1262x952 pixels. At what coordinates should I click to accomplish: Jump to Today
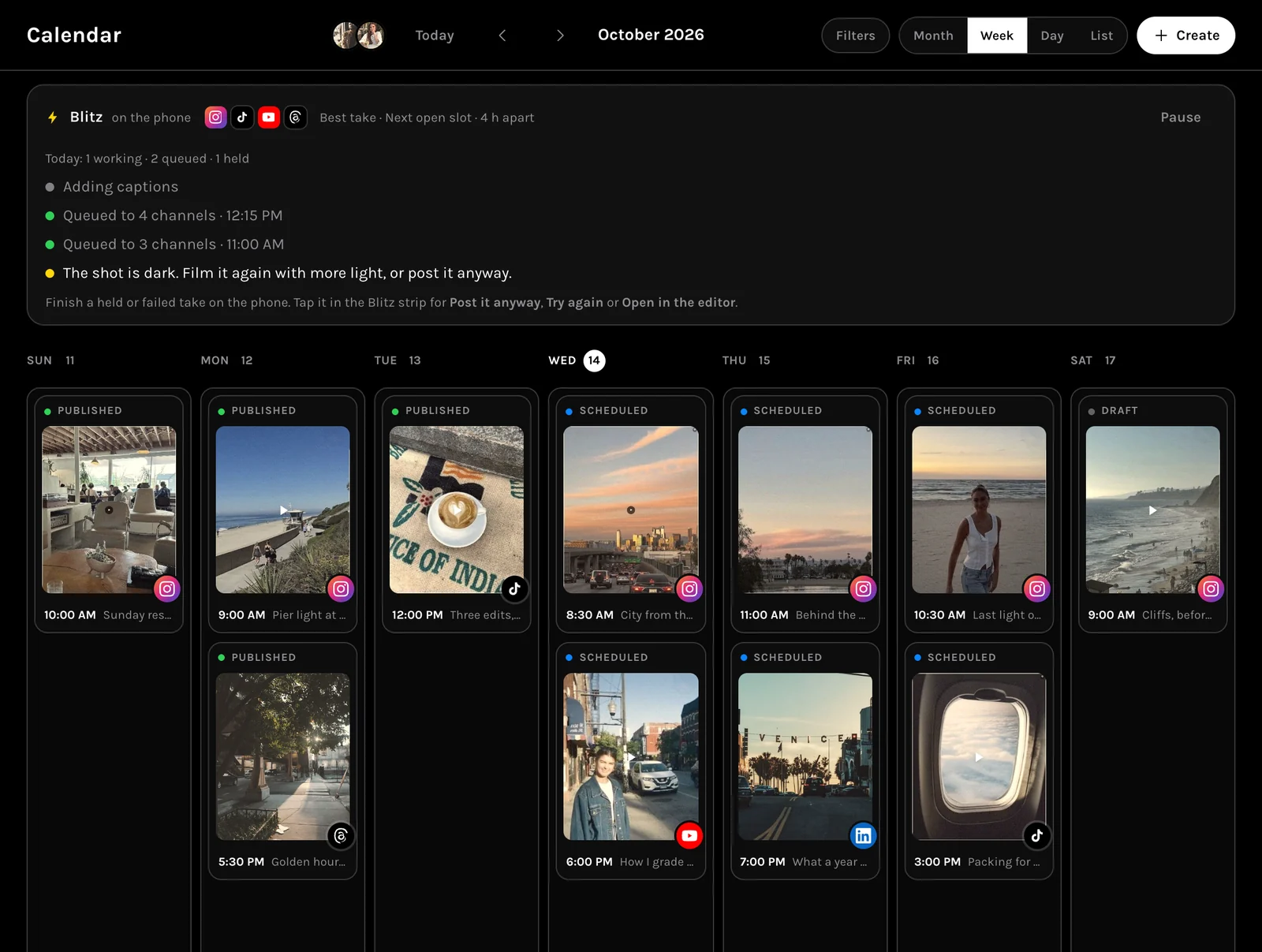(x=435, y=35)
